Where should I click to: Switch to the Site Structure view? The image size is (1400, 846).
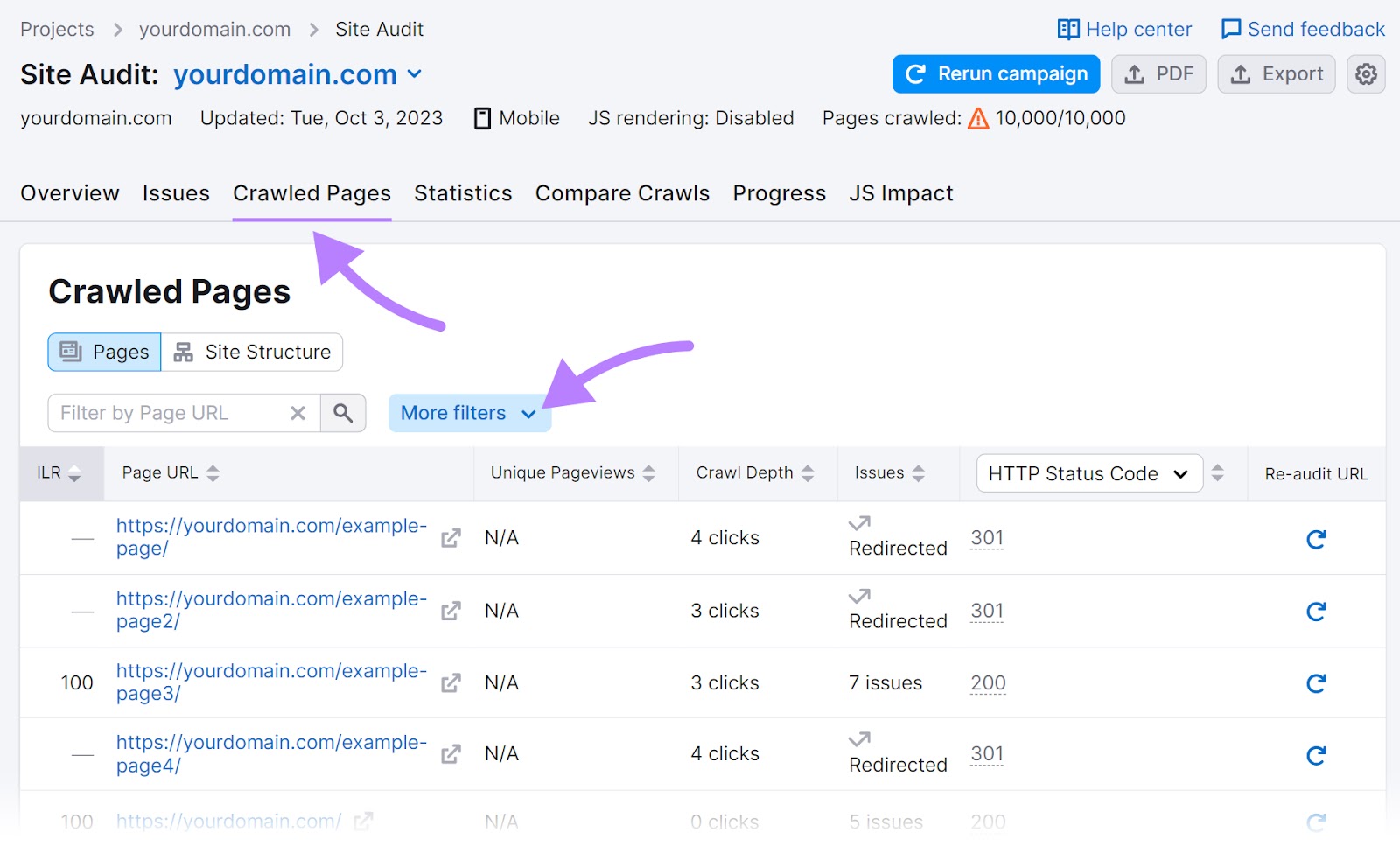[x=252, y=352]
